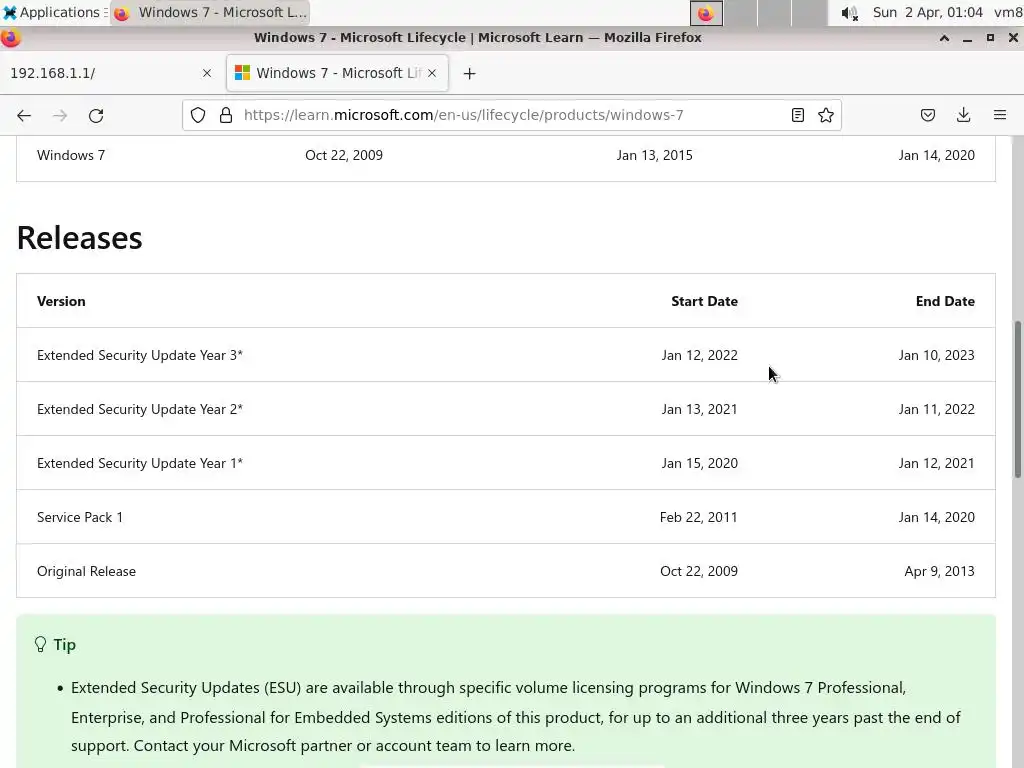Click the Firefox logo in title bar
Image resolution: width=1024 pixels, height=768 pixels.
click(x=10, y=38)
